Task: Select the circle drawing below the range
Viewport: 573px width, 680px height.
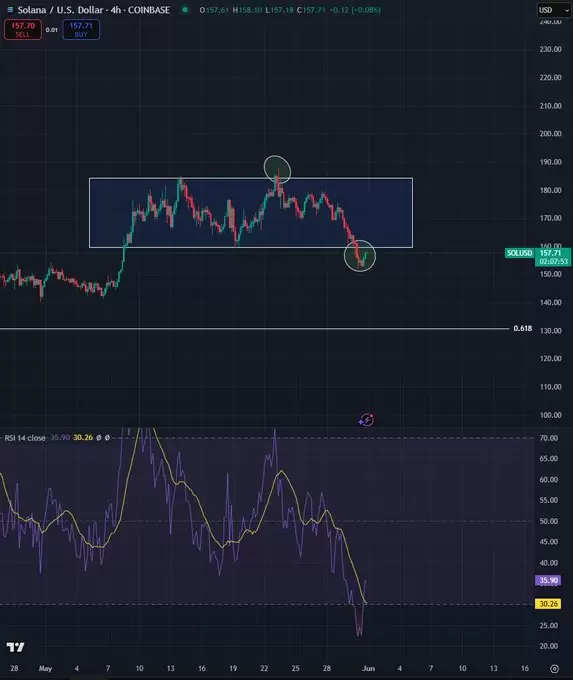Action: pos(360,255)
